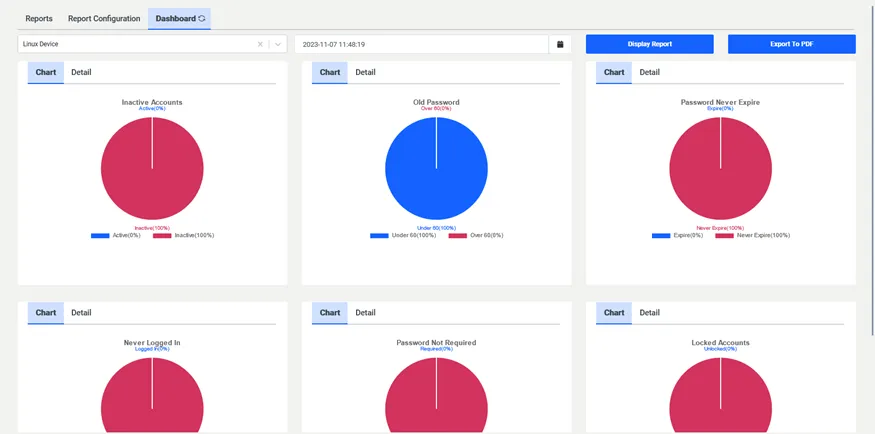The height and width of the screenshot is (434, 875).
Task: Select the Chart tab in the Password Not Required card
Action: pyautogui.click(x=330, y=312)
